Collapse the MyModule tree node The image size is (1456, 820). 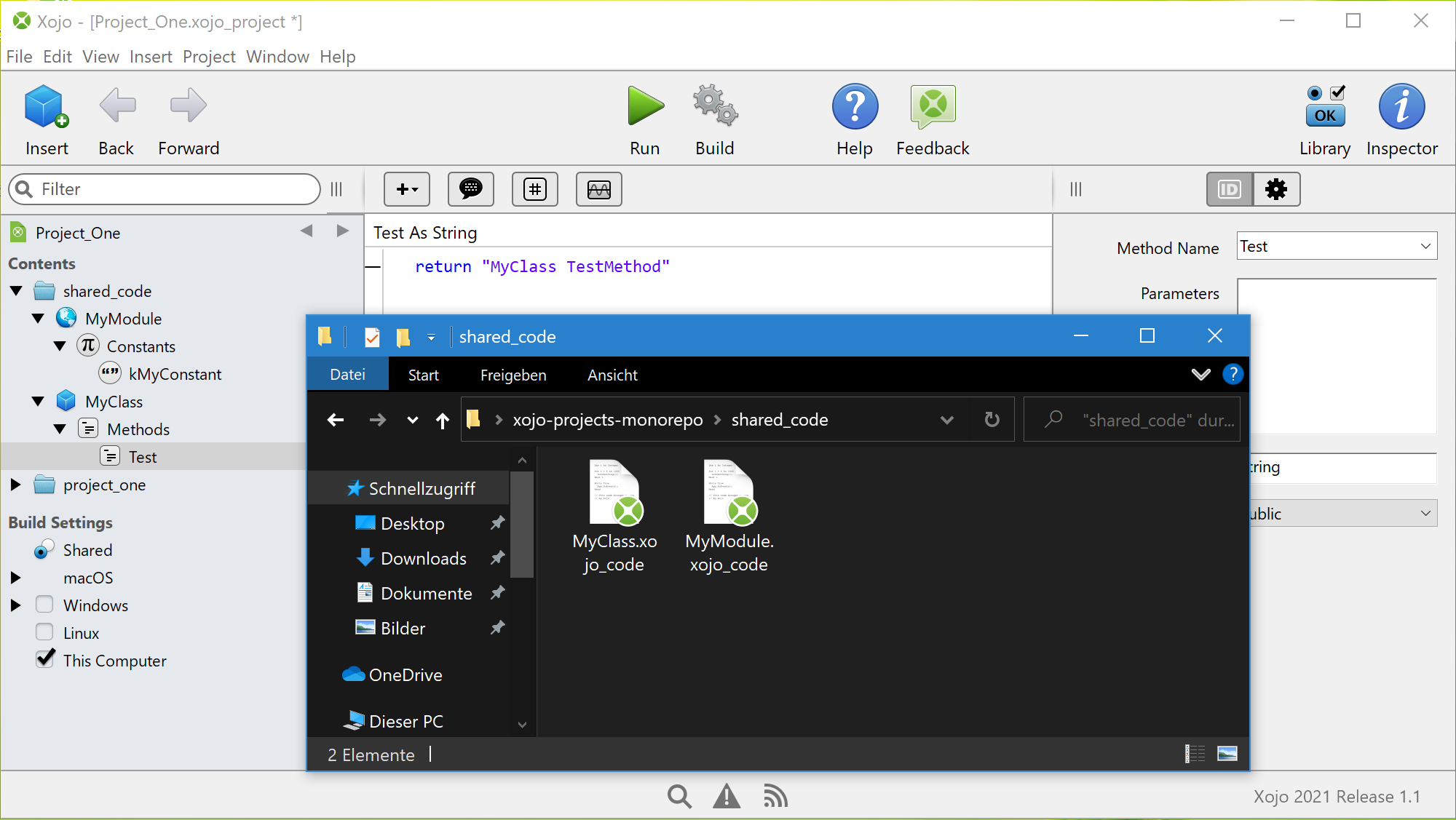point(38,319)
